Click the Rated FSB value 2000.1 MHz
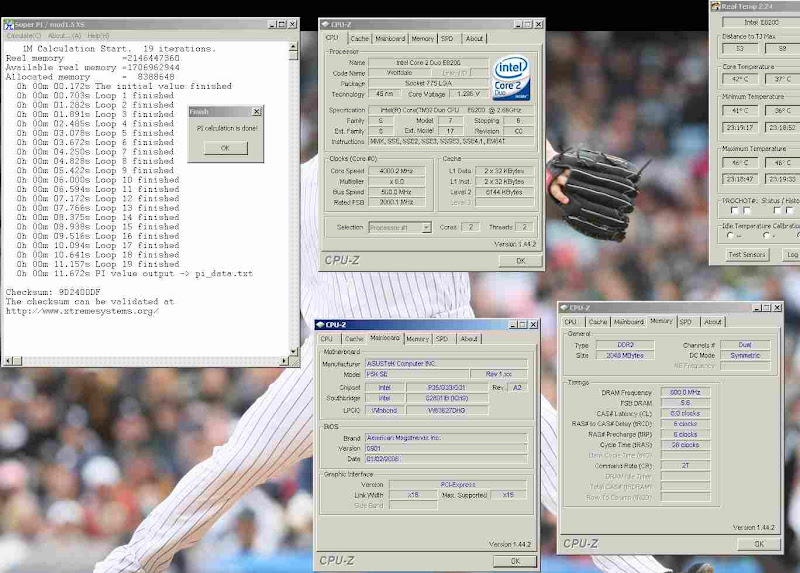The image size is (800, 573). click(396, 202)
